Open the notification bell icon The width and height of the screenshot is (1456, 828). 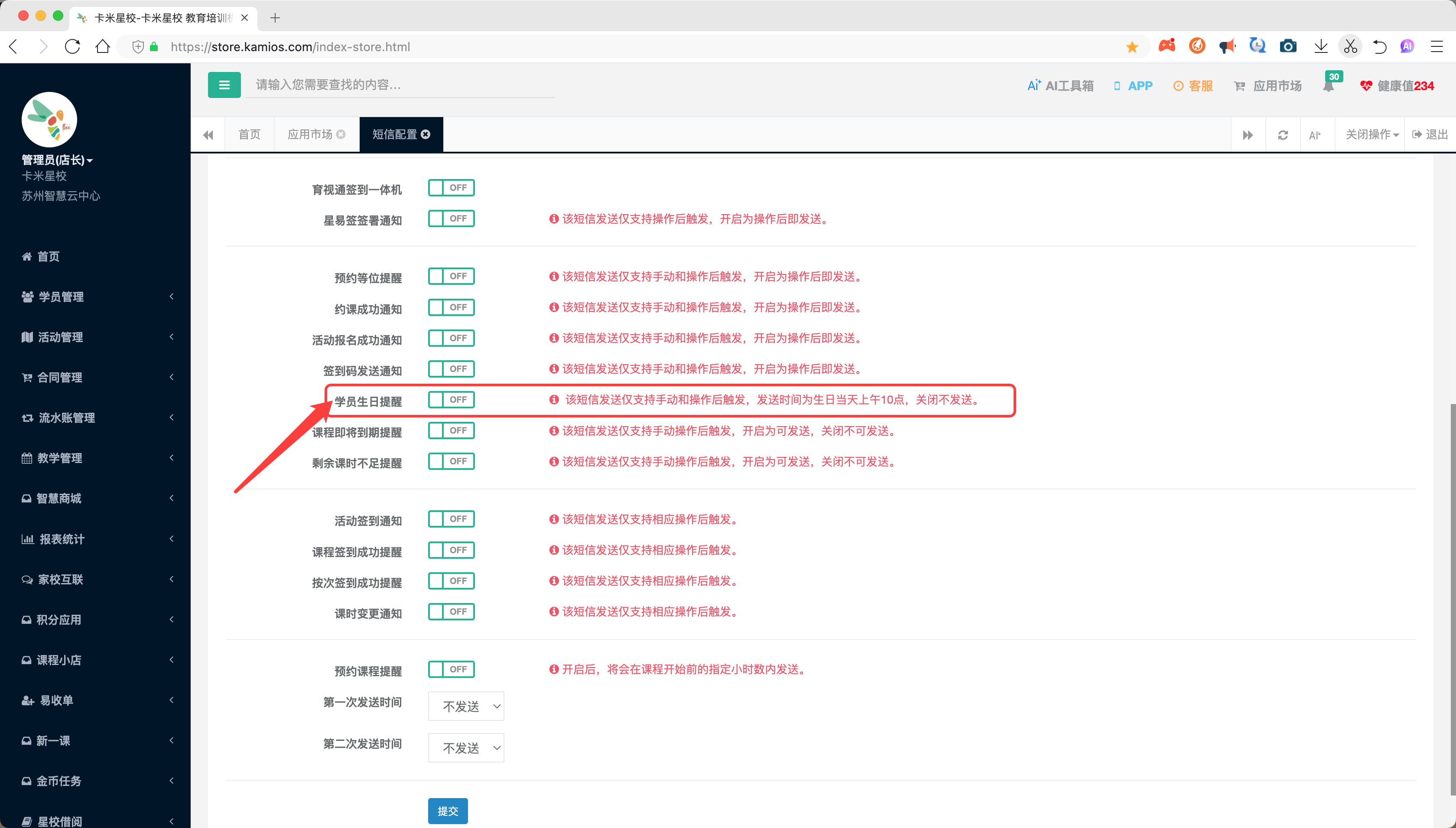point(1328,86)
